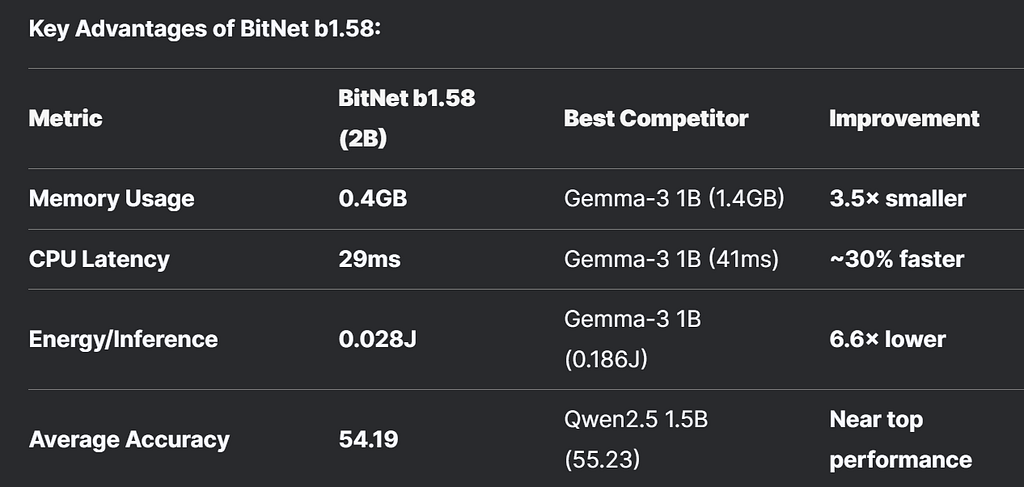Screen dimensions: 1024x487
Task: Select the Energy/Inference row label
Action: tap(123, 339)
